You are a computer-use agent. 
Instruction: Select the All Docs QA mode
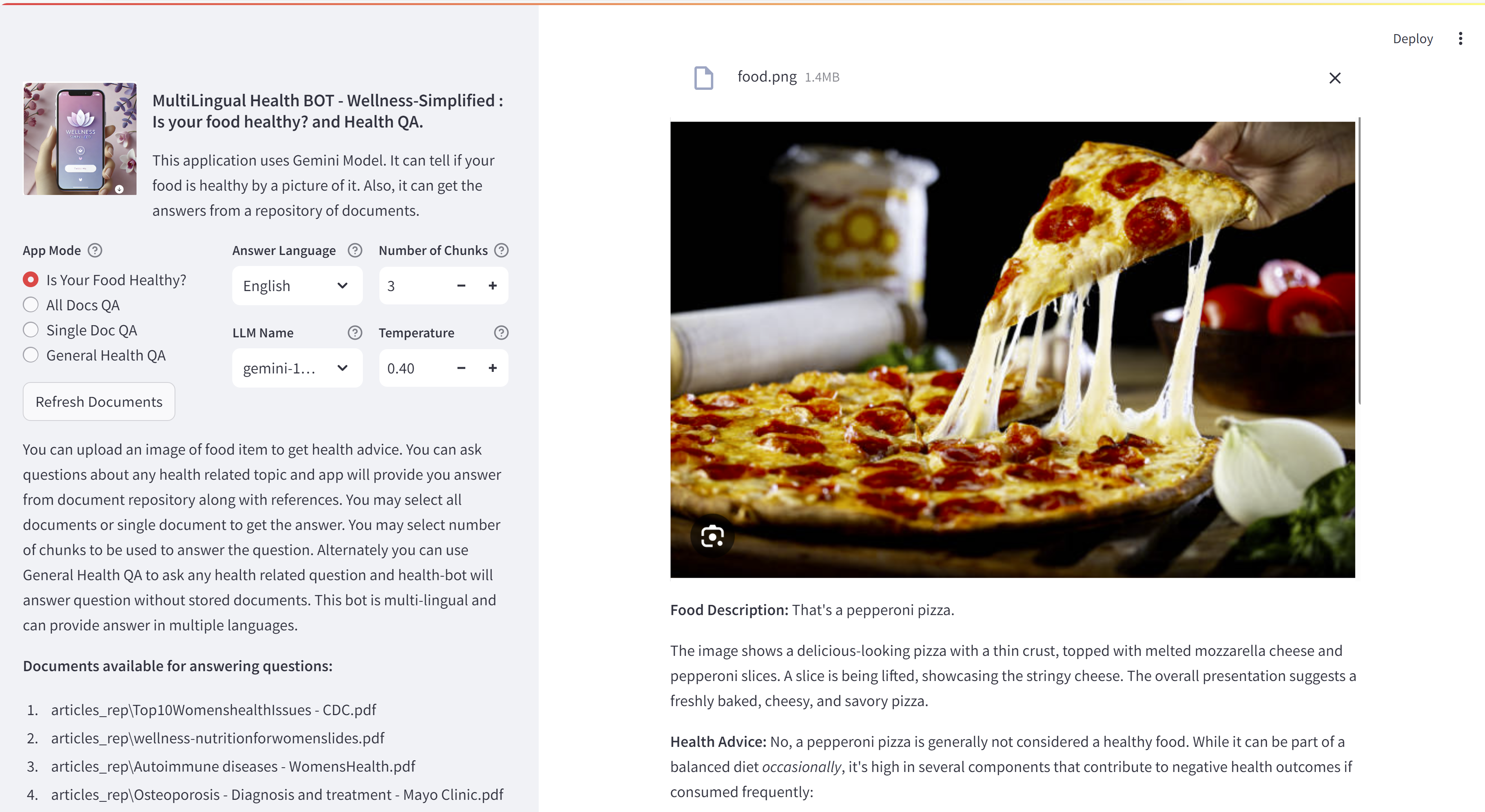tap(31, 305)
